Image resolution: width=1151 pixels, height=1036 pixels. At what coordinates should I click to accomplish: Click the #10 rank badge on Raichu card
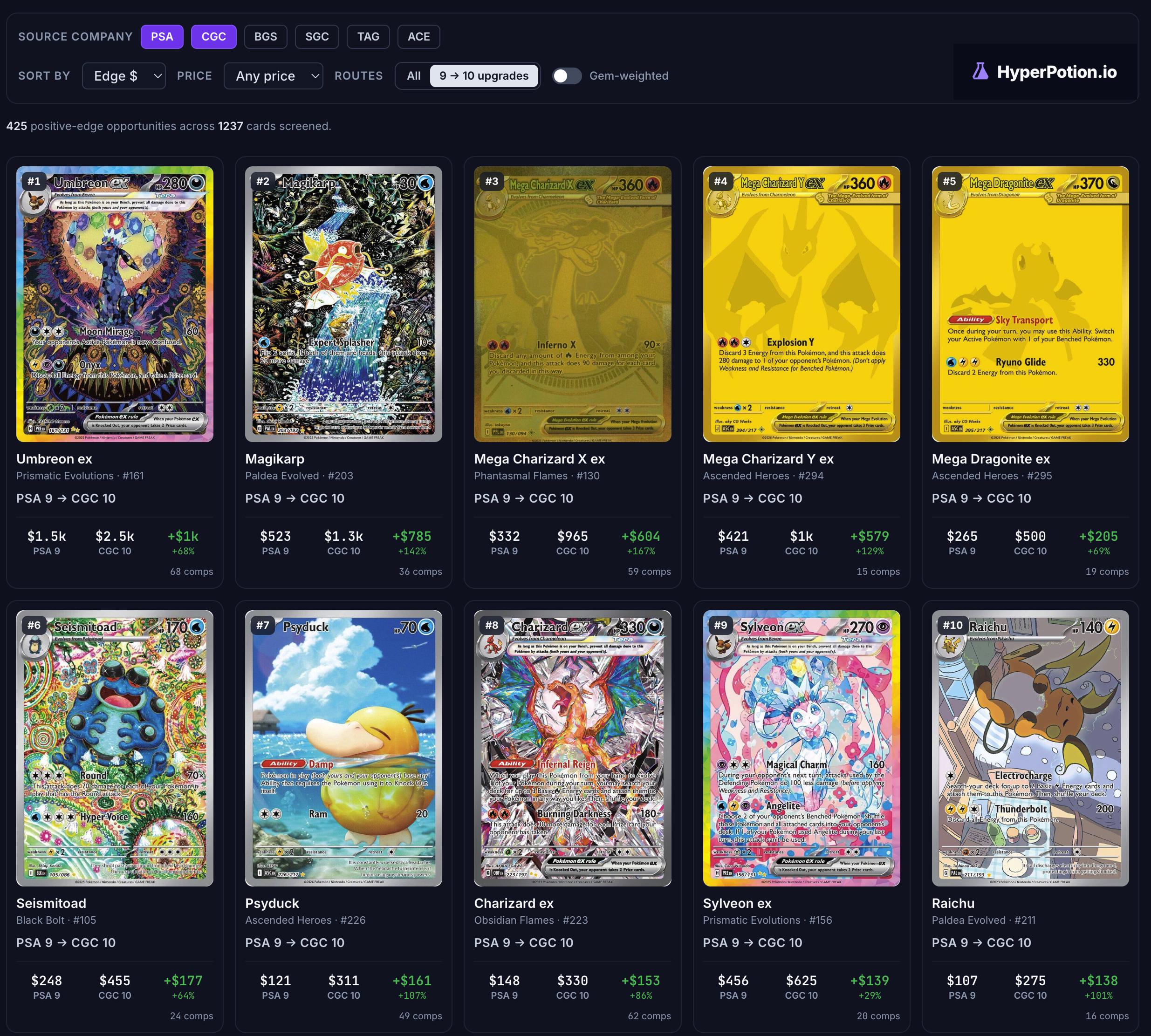pyautogui.click(x=952, y=625)
